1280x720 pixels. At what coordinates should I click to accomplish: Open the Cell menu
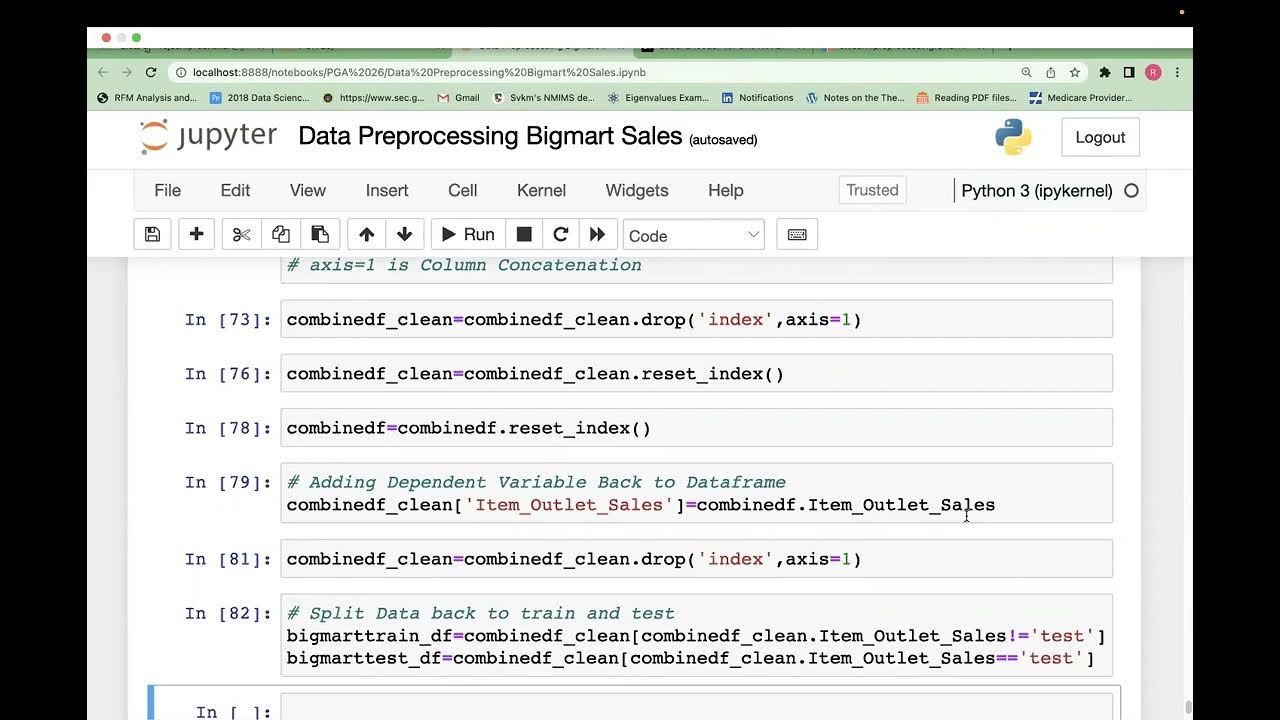[462, 190]
